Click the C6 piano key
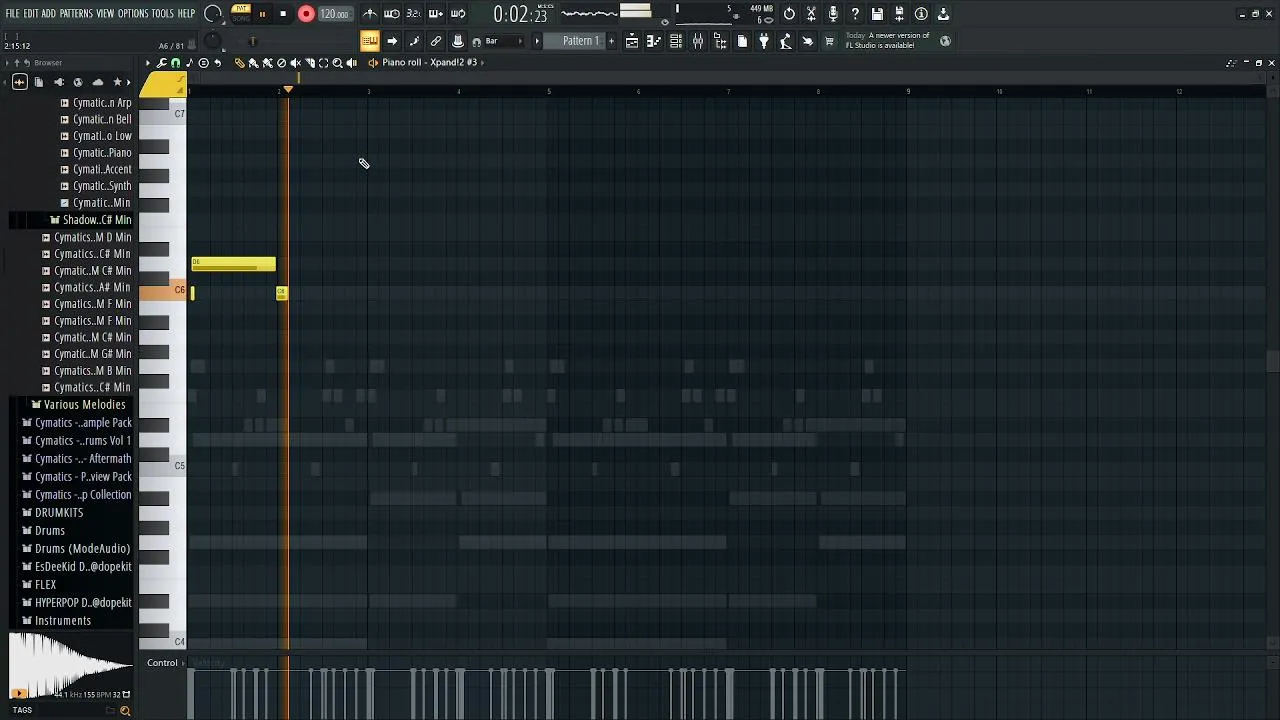This screenshot has height=720, width=1280. [162, 290]
